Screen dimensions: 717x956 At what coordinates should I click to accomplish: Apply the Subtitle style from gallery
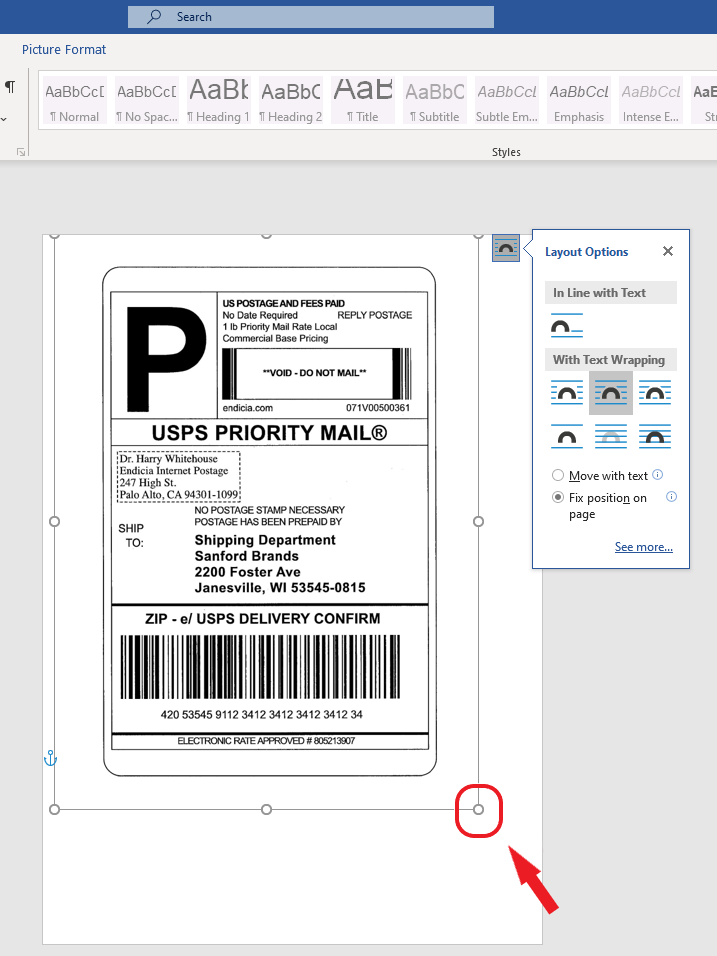tap(434, 101)
